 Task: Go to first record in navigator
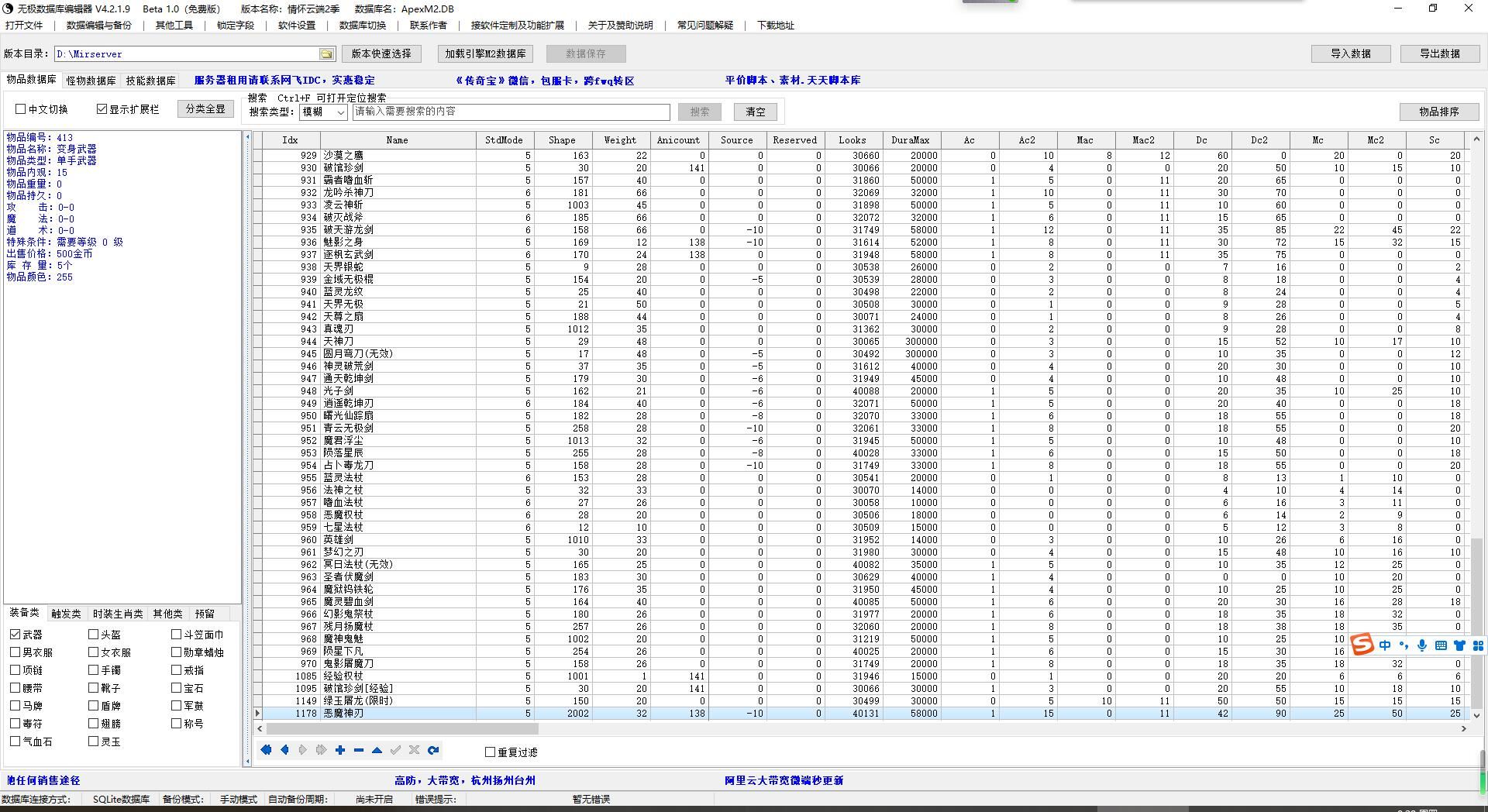tap(266, 750)
